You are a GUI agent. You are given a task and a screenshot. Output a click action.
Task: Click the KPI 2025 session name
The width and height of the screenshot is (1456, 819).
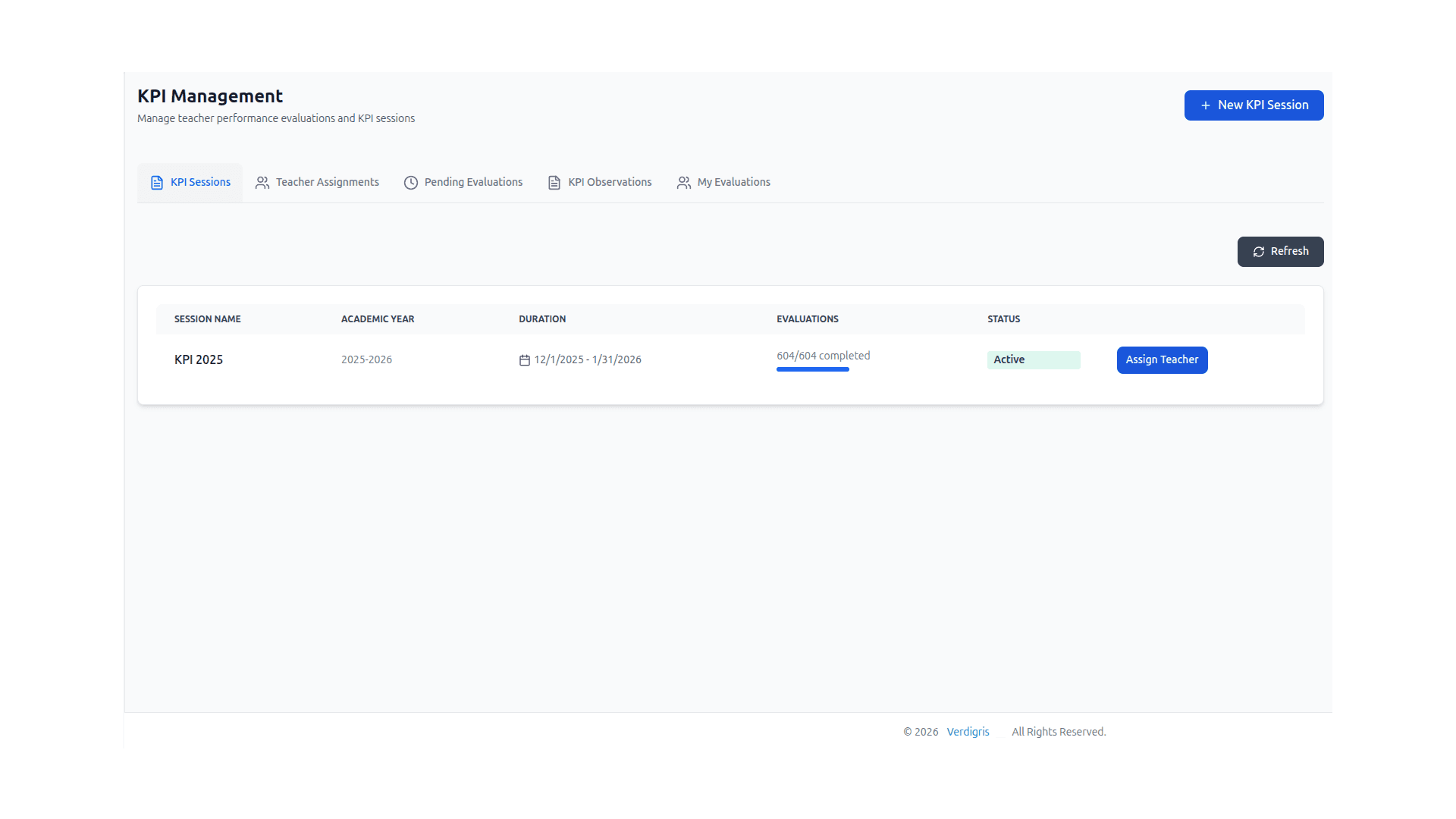[x=199, y=360]
